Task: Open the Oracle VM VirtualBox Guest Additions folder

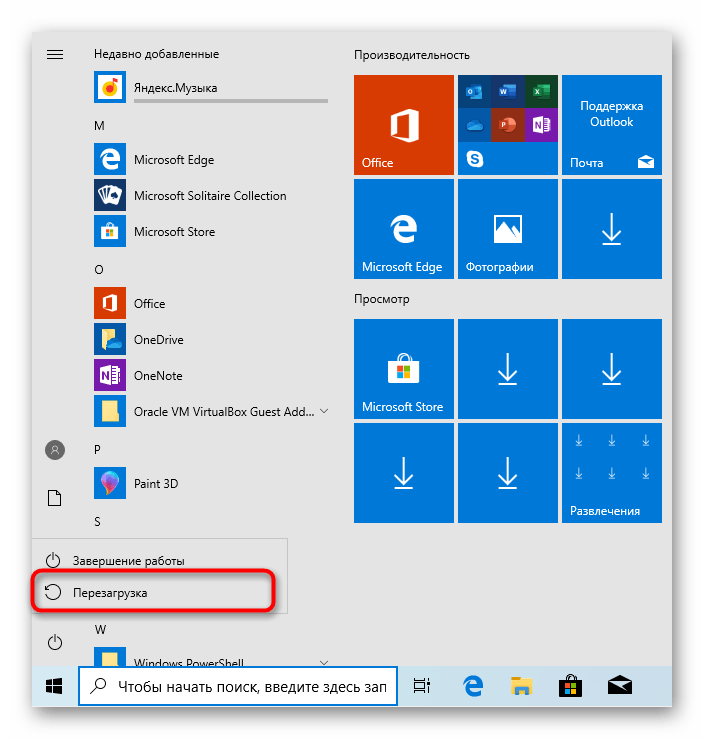Action: 211,411
